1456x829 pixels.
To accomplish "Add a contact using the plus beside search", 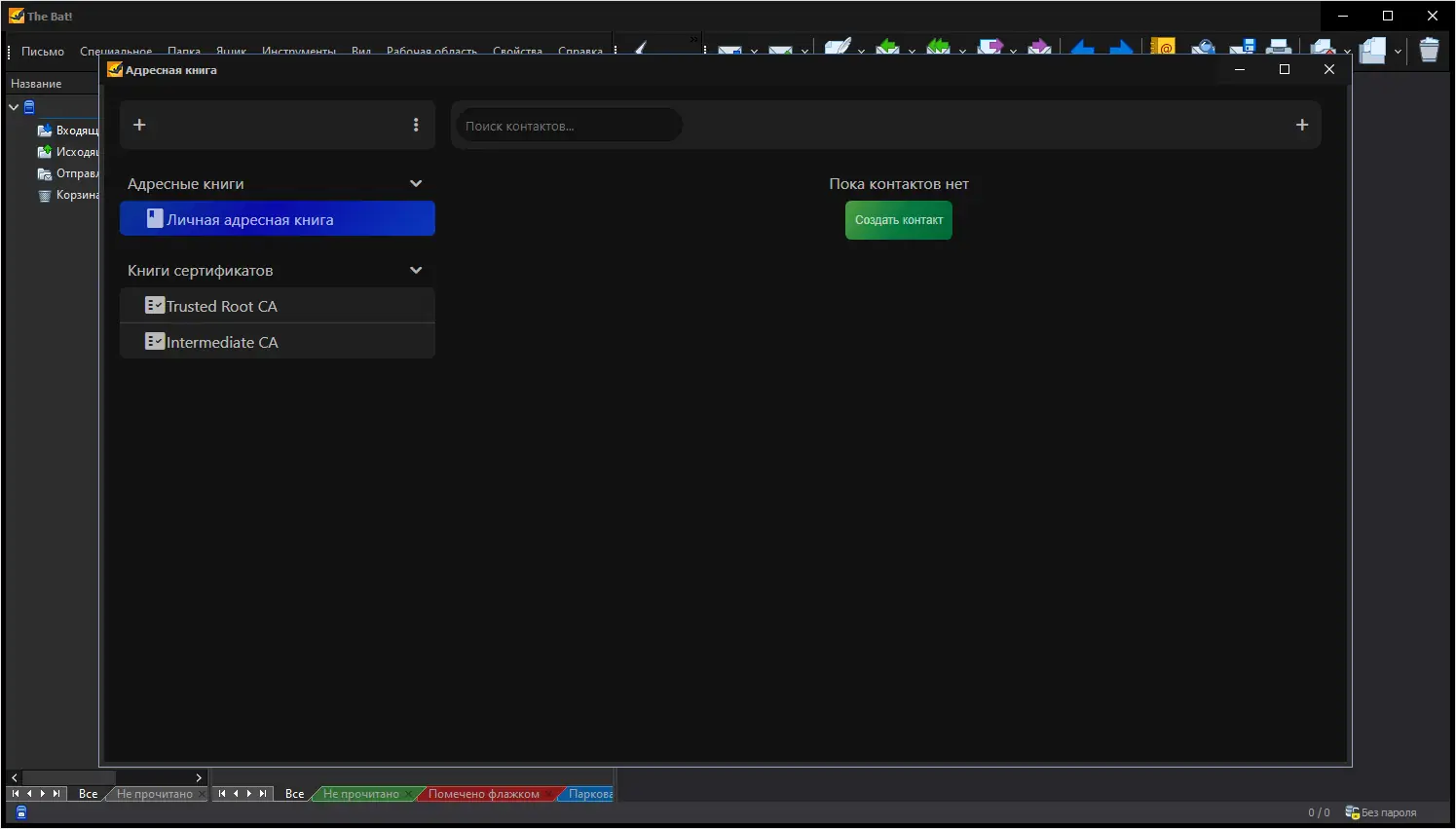I will [x=1302, y=125].
